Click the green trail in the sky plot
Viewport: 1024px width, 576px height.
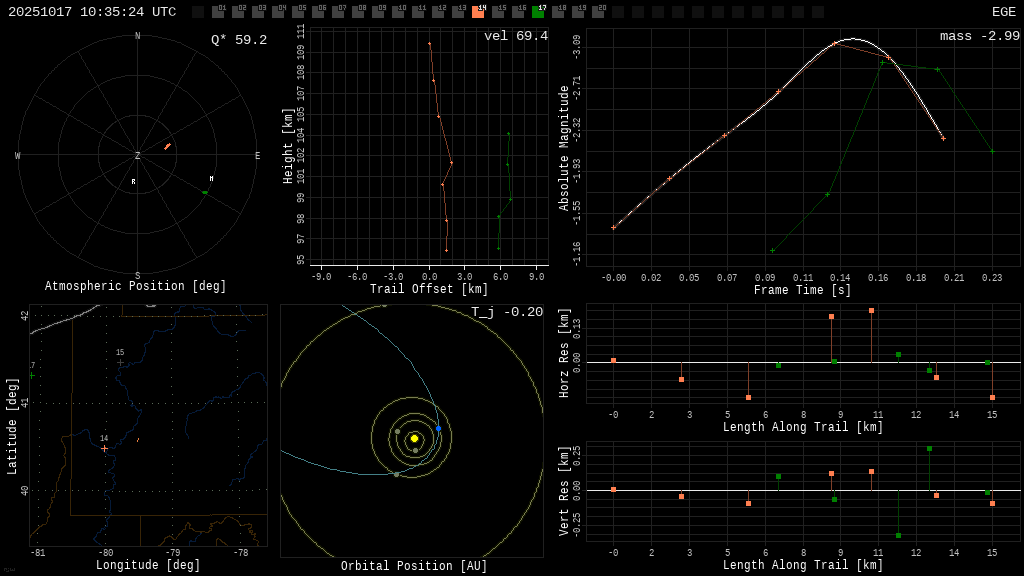tap(205, 192)
